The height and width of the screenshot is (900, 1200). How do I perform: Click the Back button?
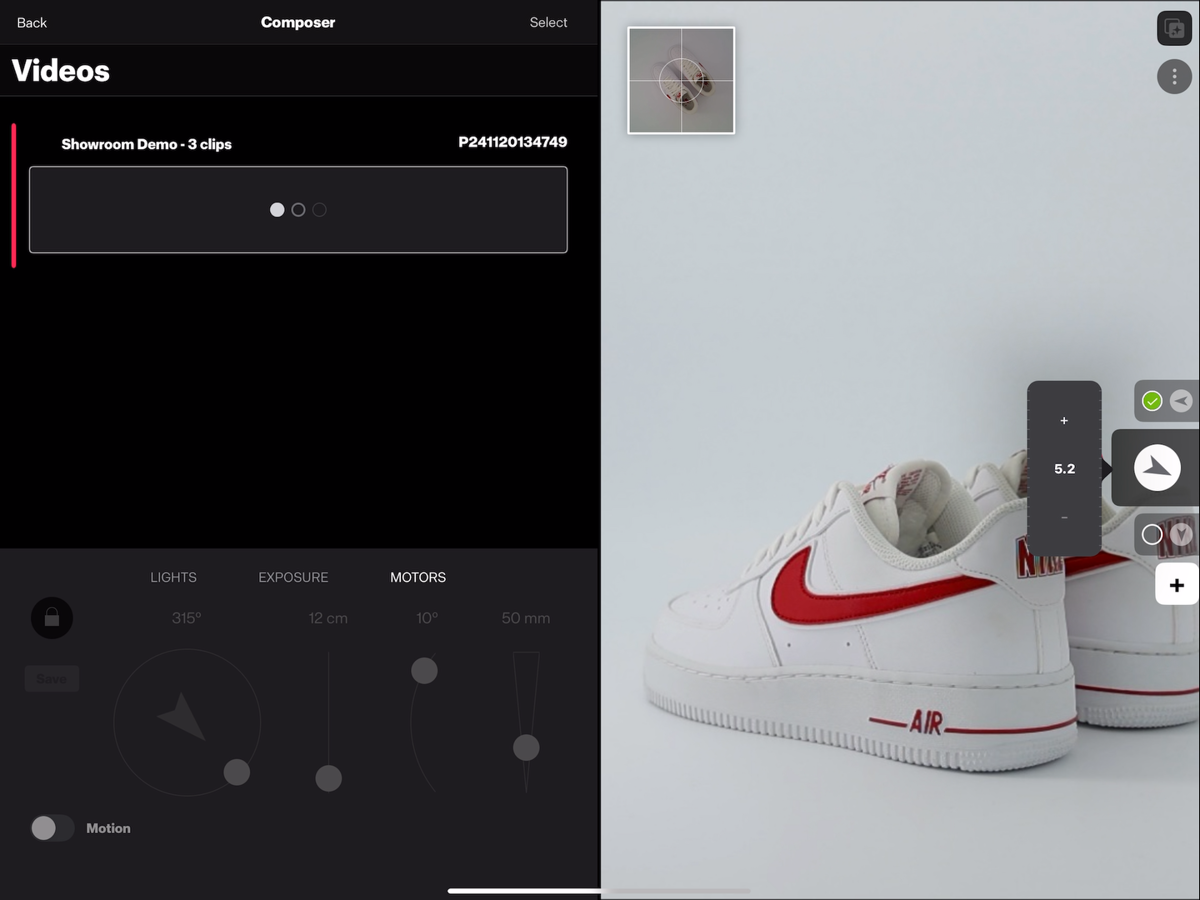pos(32,22)
